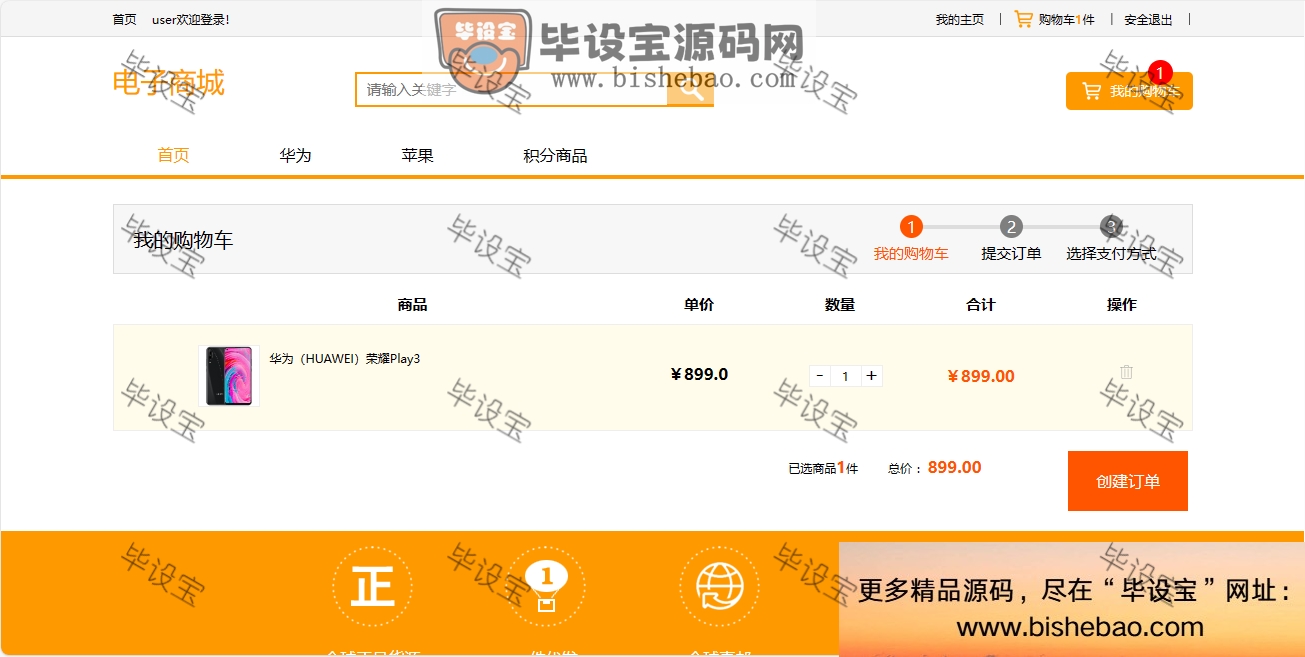The width and height of the screenshot is (1305, 657).
Task: Click the 提交订单 step label
Action: [1011, 254]
